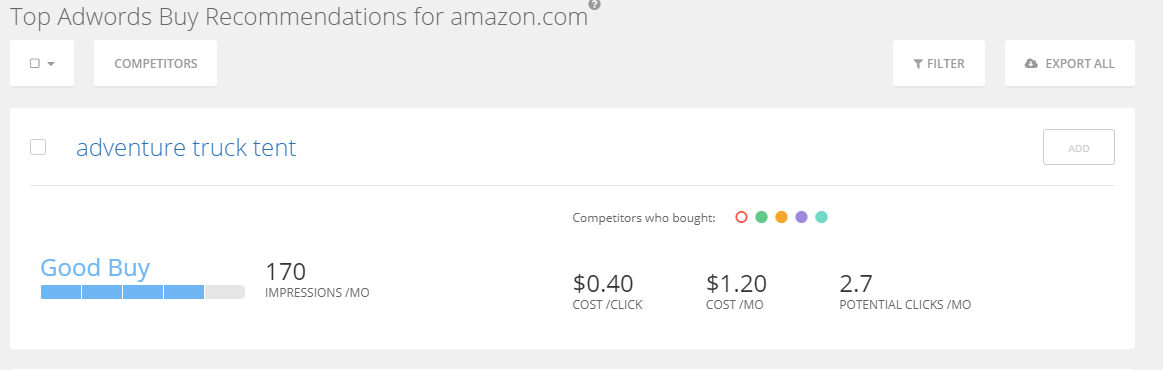Toggle the select-all checkbox in toolbar

[35, 64]
